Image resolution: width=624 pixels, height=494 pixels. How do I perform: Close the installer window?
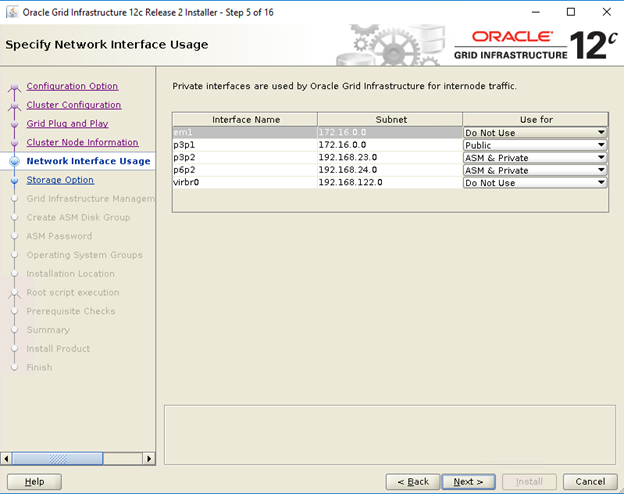tap(606, 12)
